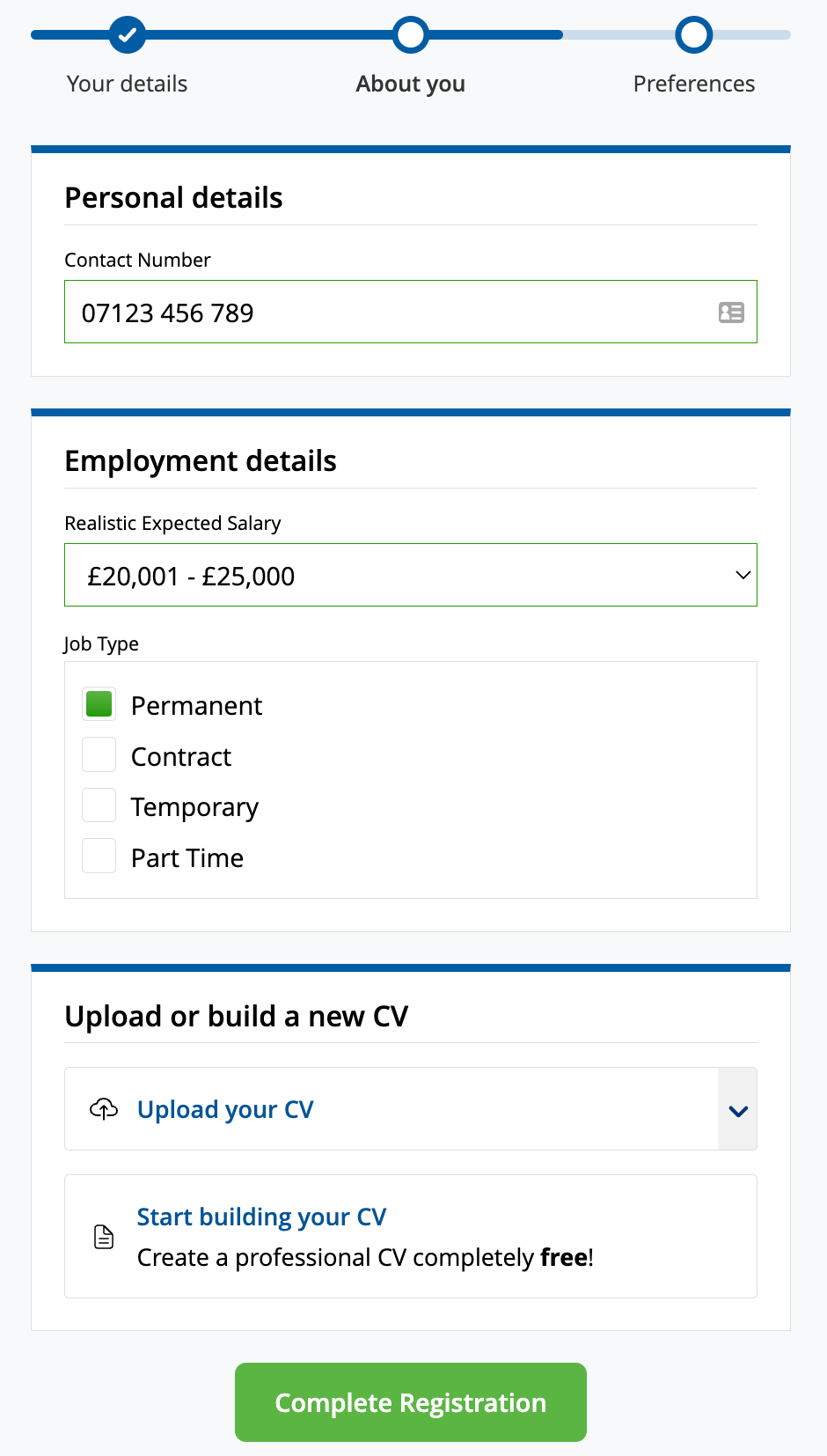Click the CV document icon
The image size is (827, 1456).
click(x=104, y=1237)
